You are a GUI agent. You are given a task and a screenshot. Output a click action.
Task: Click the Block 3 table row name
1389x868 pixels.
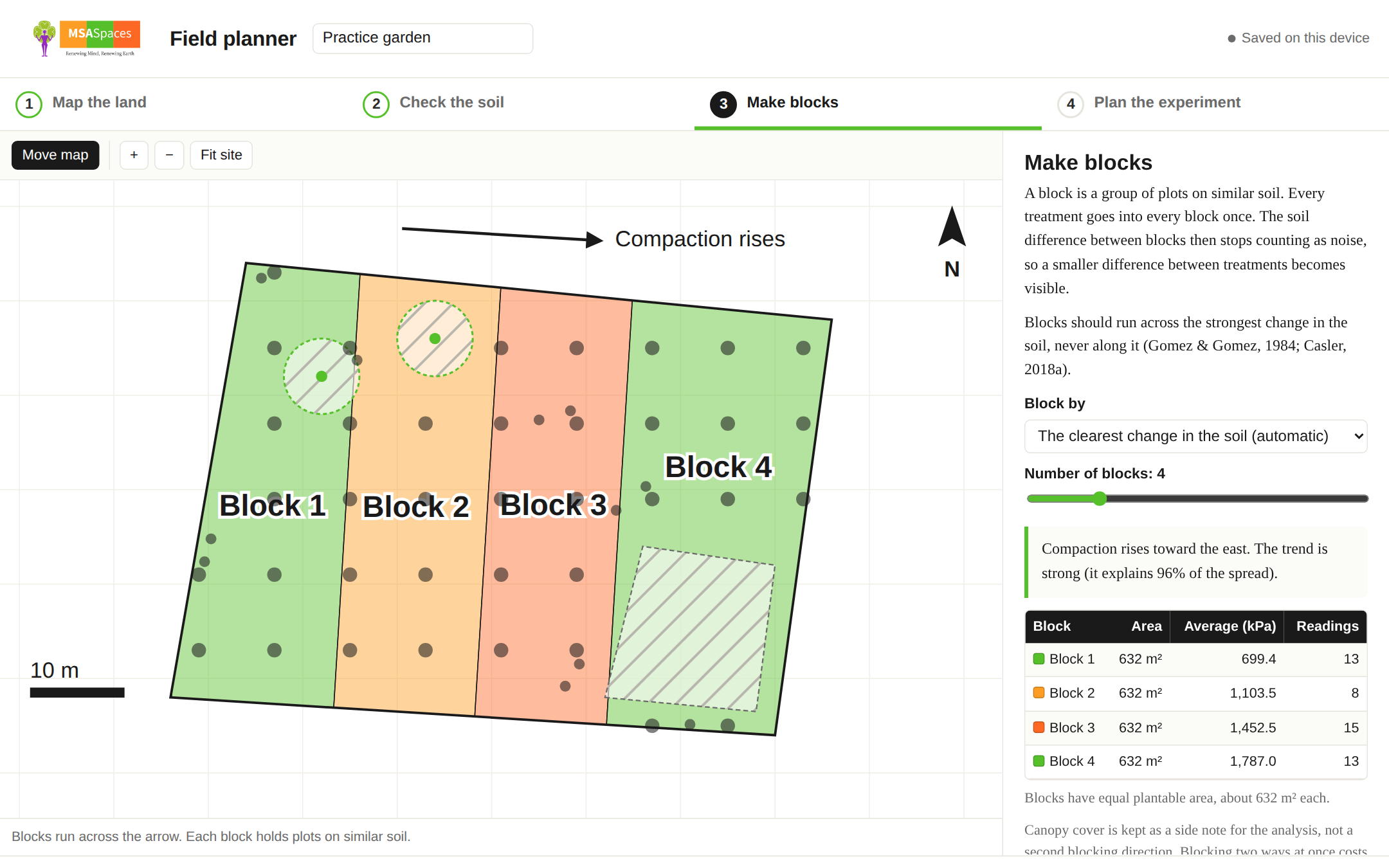1072,728
